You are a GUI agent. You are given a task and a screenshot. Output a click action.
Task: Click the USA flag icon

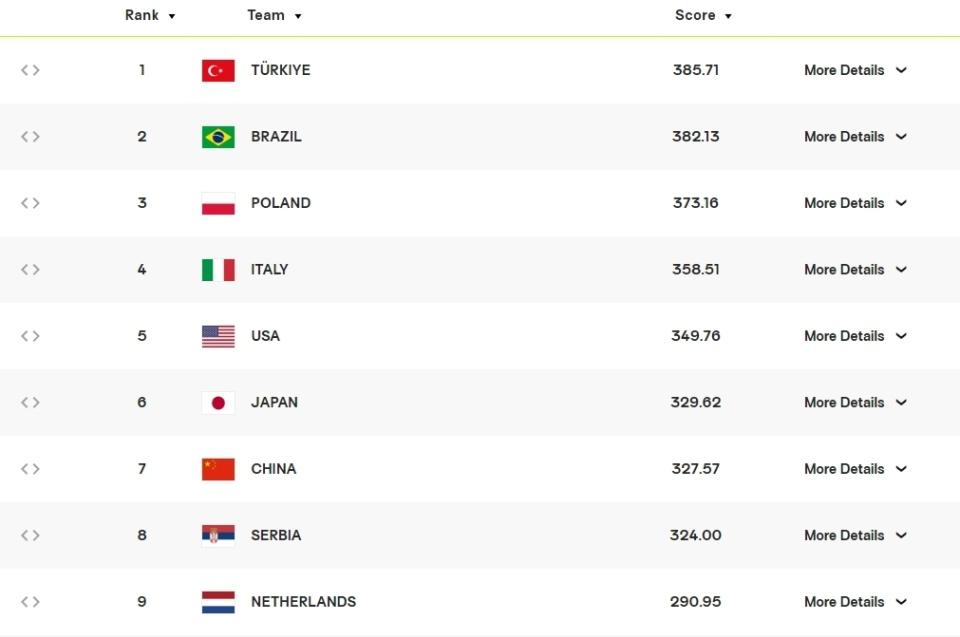(x=218, y=336)
